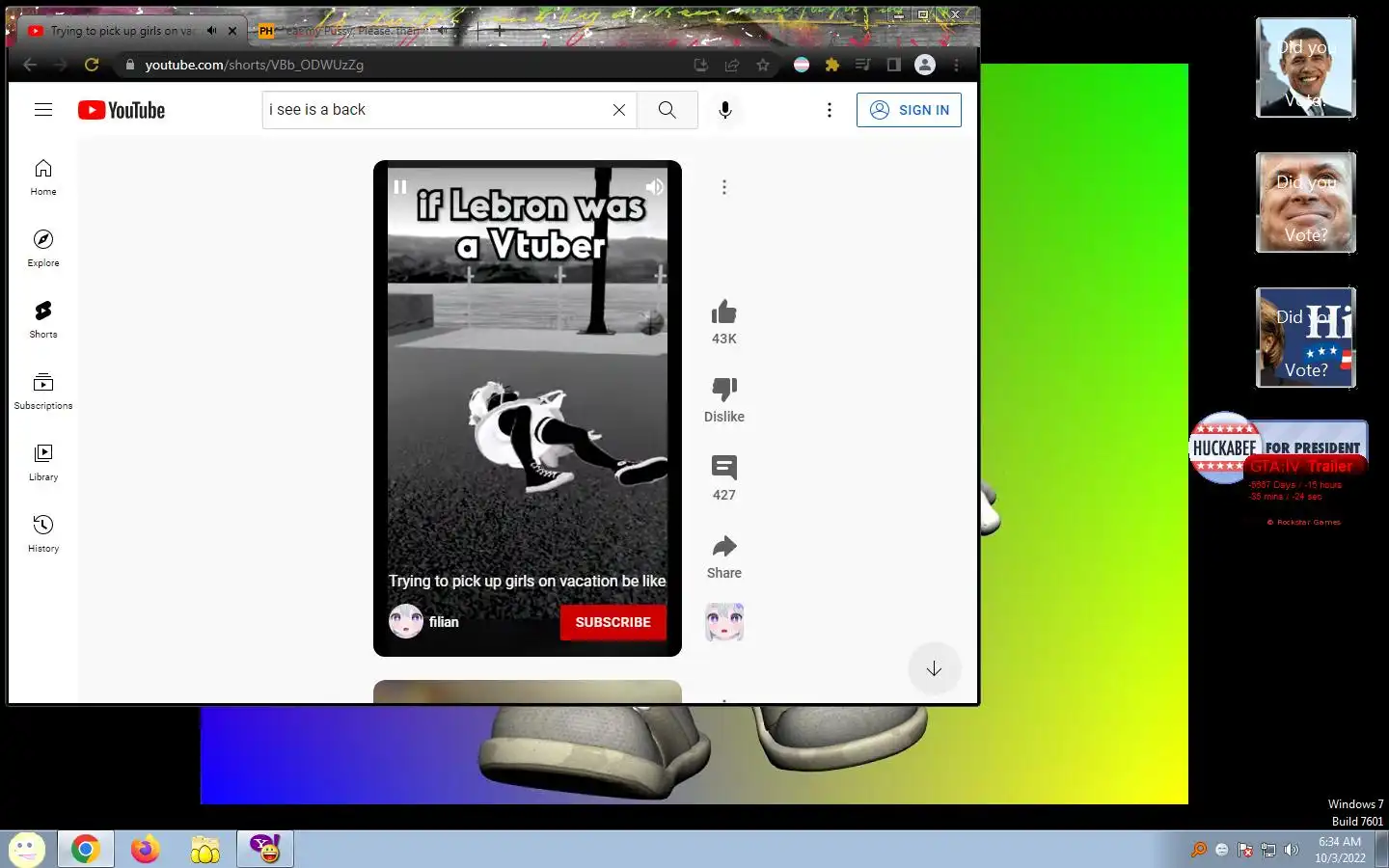
Task: Share the Short via Share arrow
Action: [x=724, y=547]
